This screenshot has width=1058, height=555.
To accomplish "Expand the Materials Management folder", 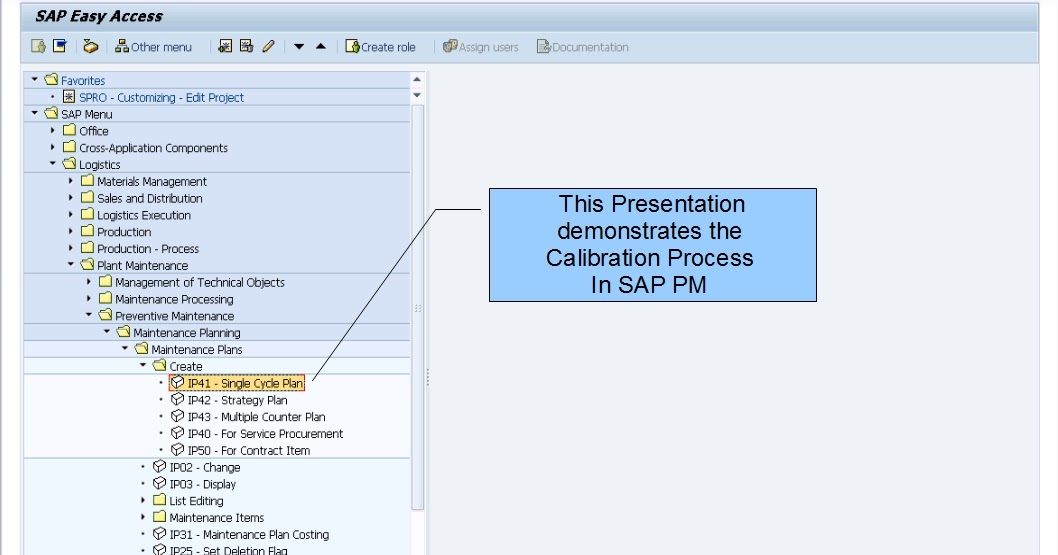I will coord(70,181).
